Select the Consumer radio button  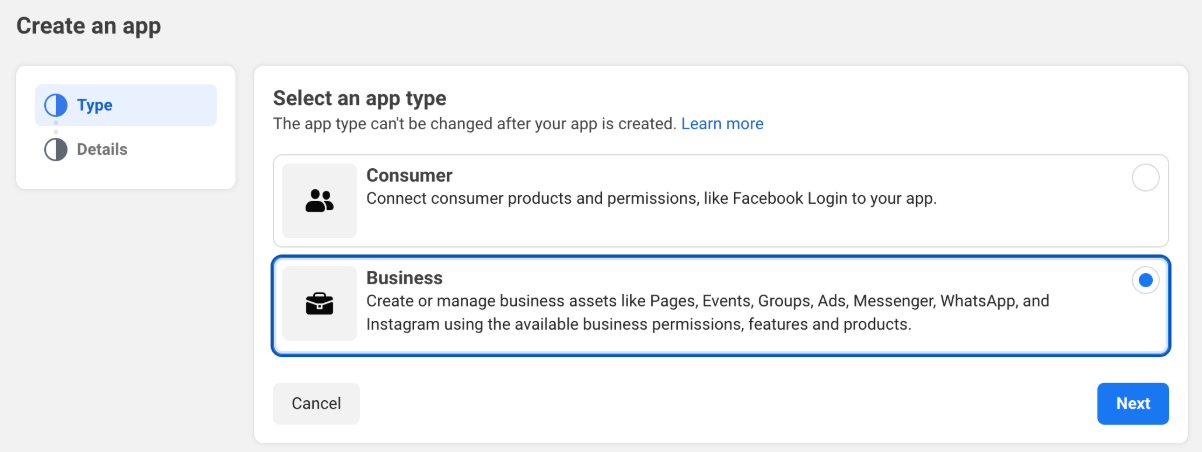(1145, 178)
